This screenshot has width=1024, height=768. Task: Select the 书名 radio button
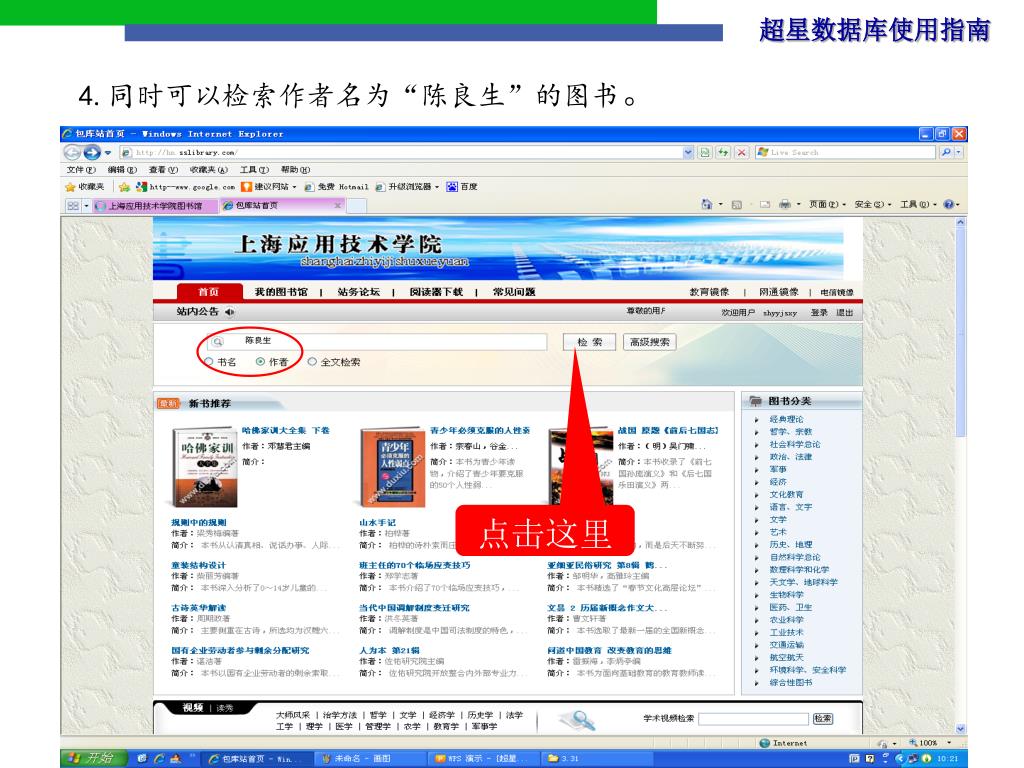(208, 362)
